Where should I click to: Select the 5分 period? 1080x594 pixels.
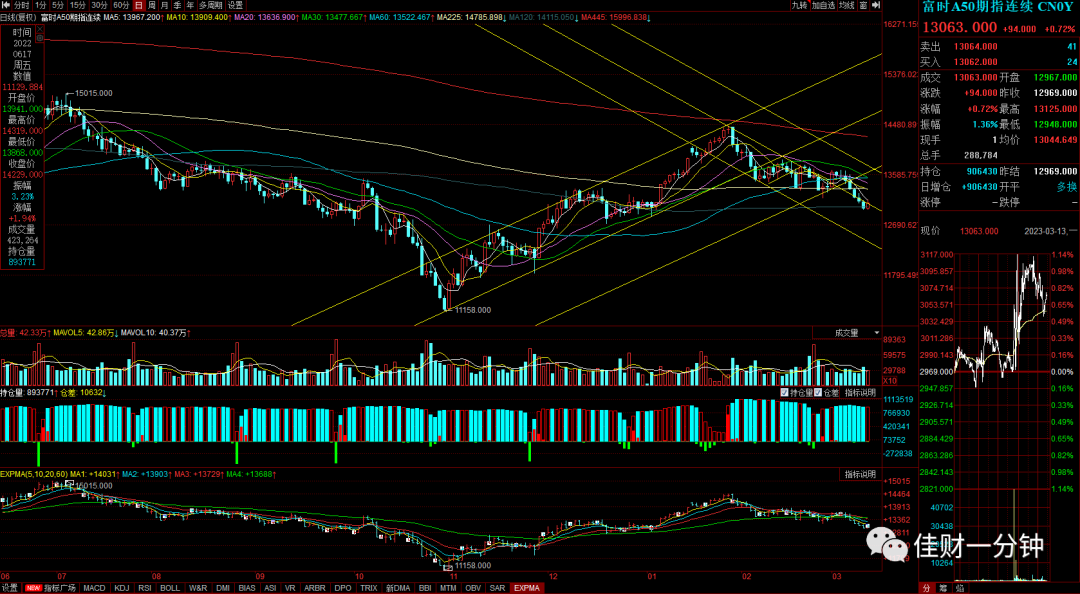click(59, 5)
